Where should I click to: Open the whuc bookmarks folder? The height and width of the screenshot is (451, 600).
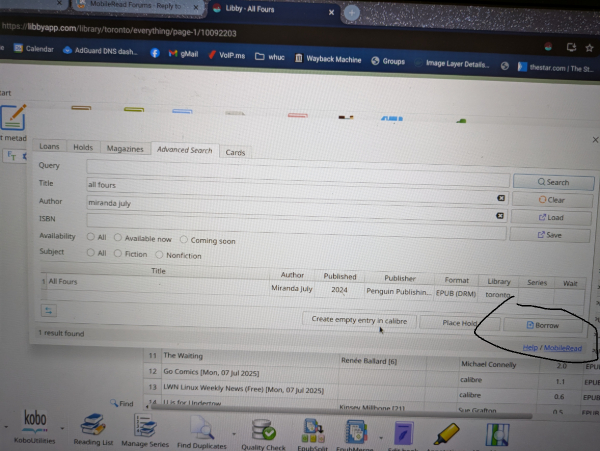[x=270, y=57]
